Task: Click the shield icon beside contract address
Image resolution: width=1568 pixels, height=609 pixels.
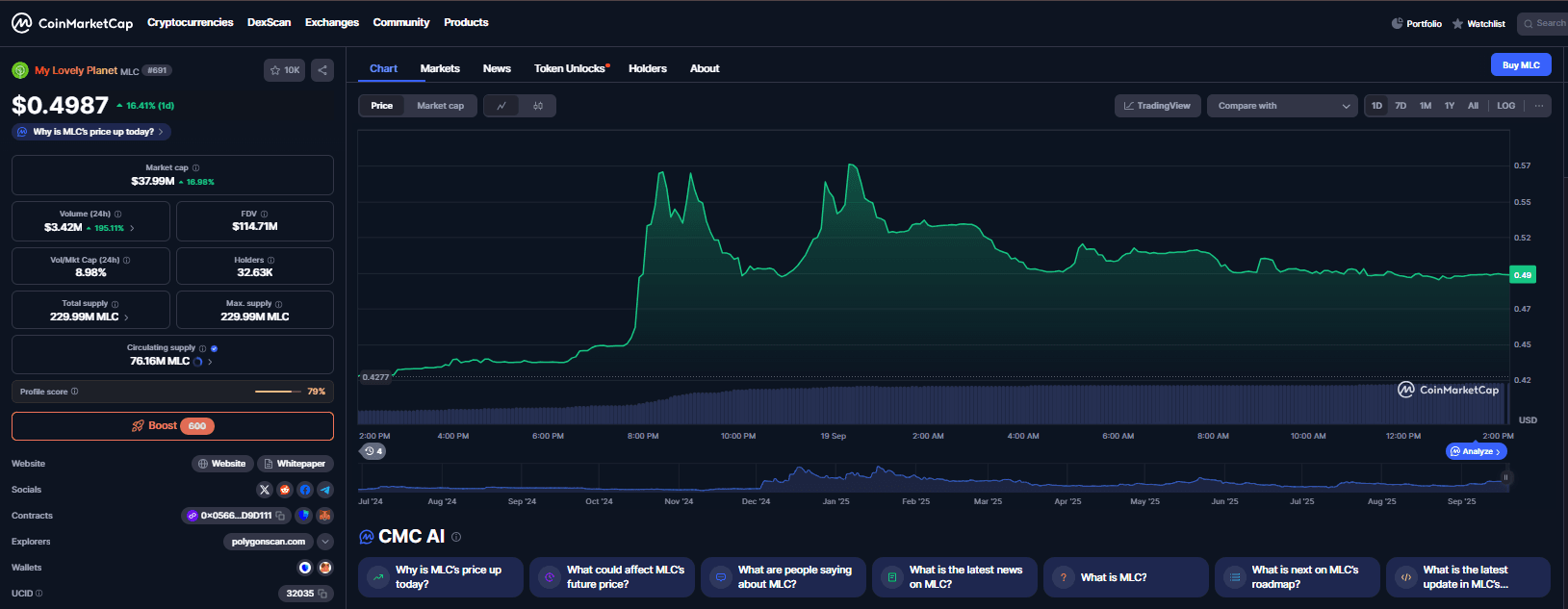Action: pyautogui.click(x=303, y=516)
